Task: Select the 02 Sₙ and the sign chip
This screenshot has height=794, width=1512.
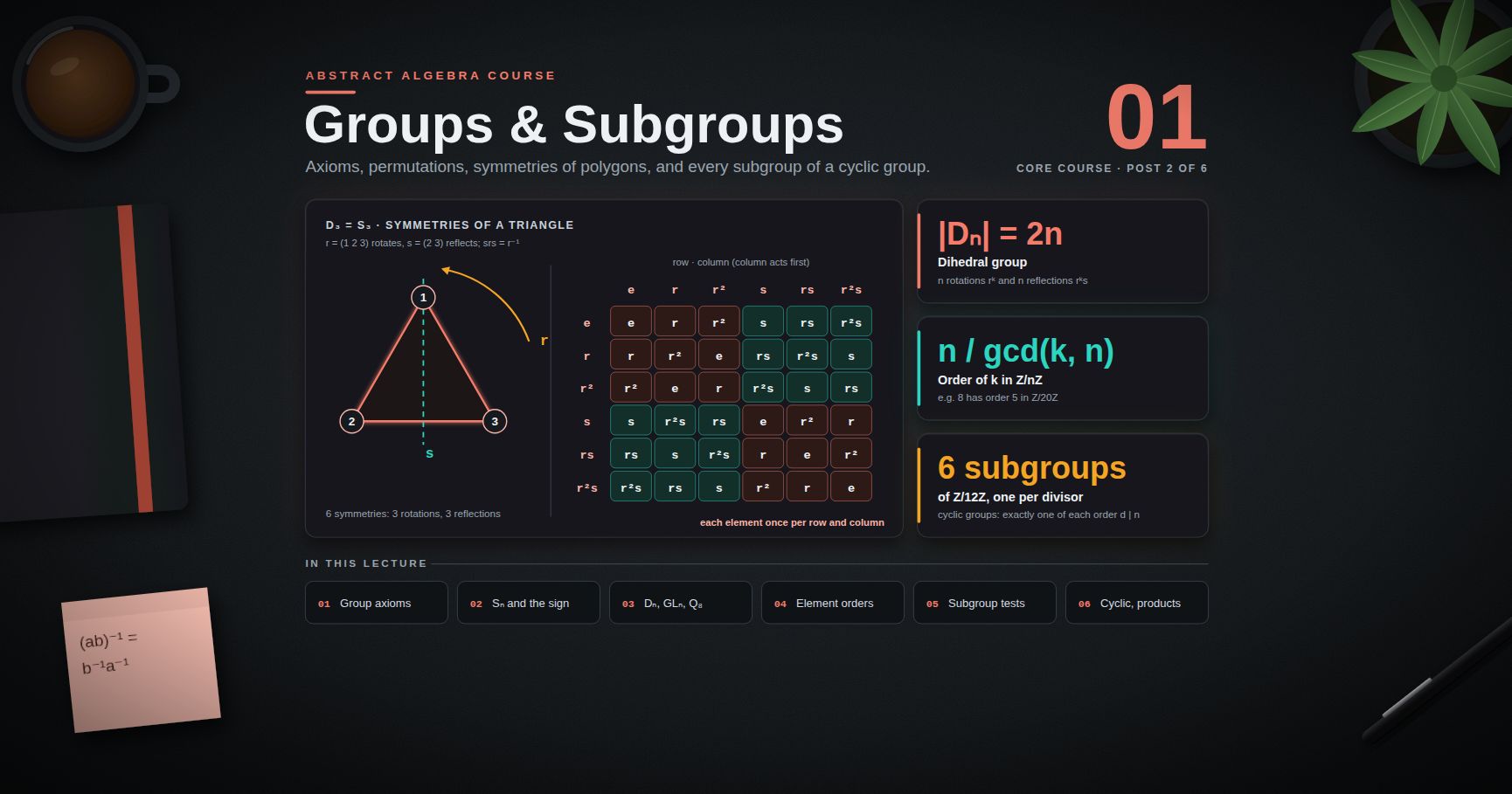Action: [529, 603]
